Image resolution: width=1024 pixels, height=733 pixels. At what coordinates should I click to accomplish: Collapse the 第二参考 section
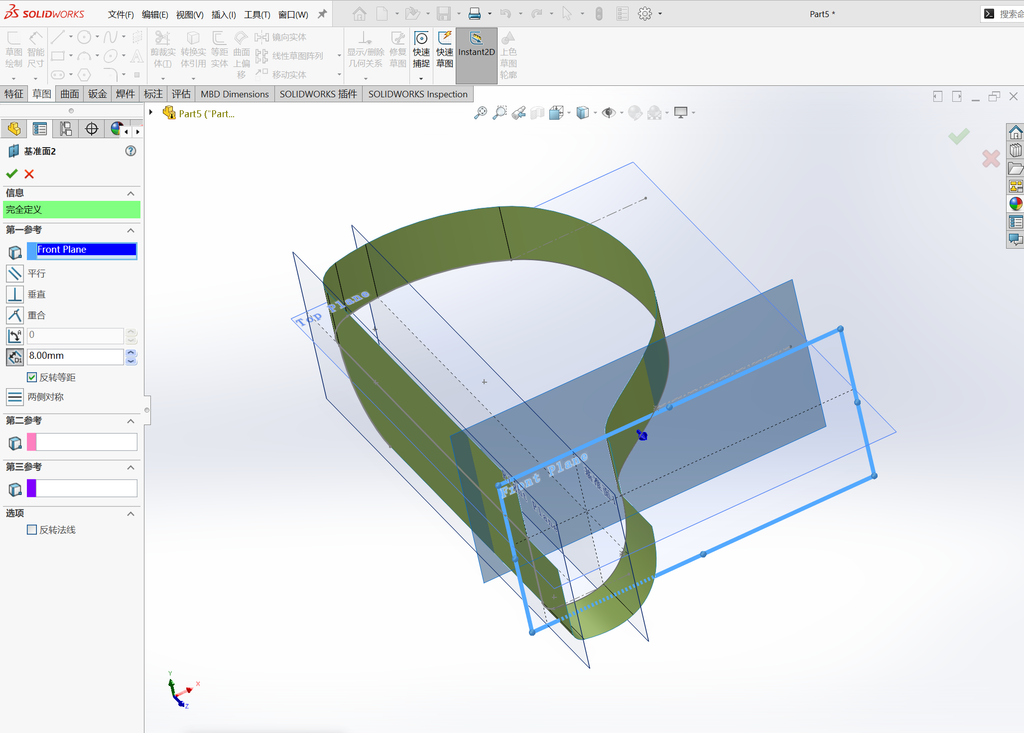click(x=131, y=421)
